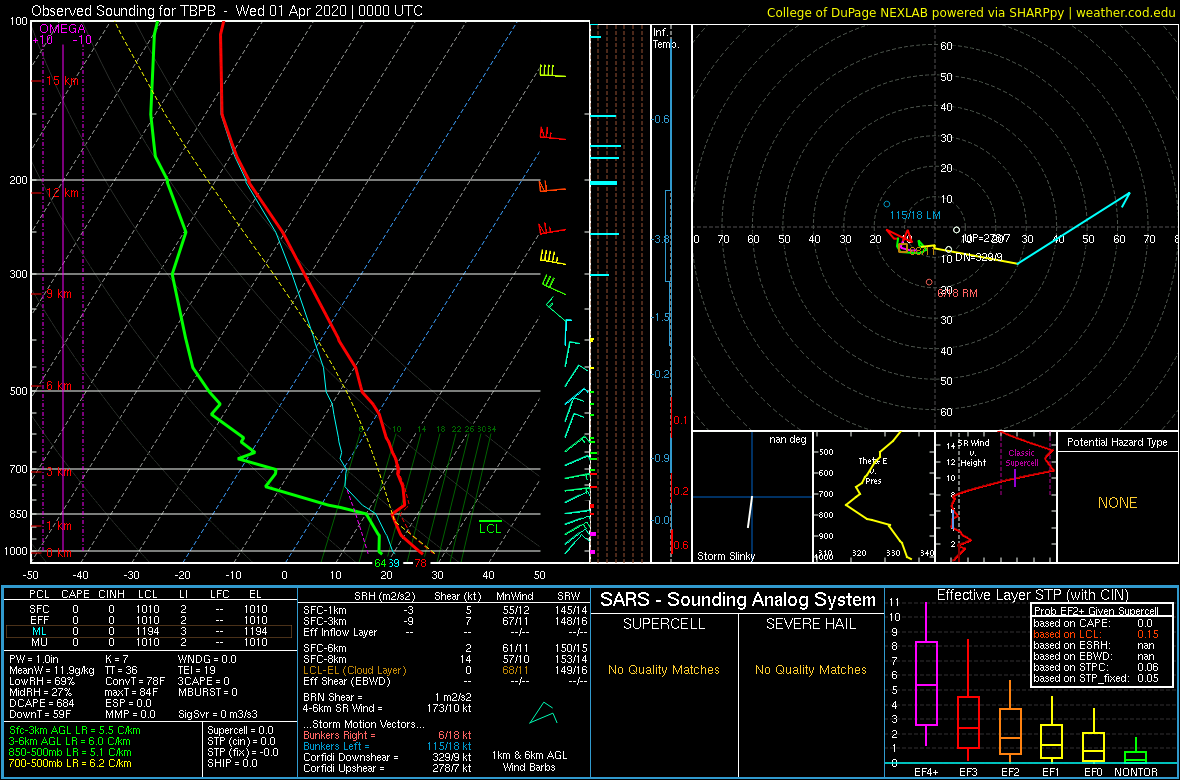1180x780 pixels.
Task: Click the 'SUPERCELL' SARS column header
Action: (663, 624)
